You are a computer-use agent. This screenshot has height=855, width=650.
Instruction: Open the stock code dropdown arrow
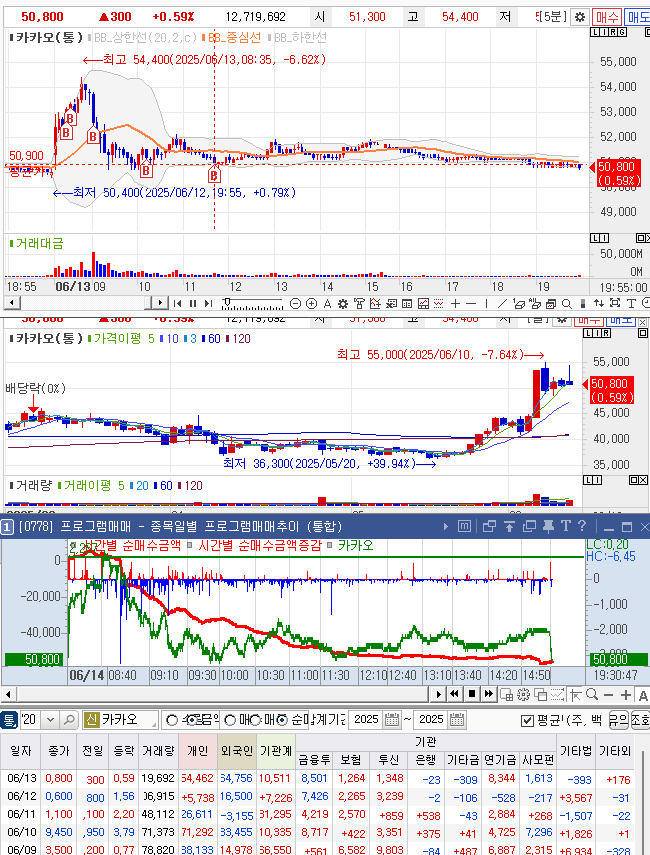[50, 720]
